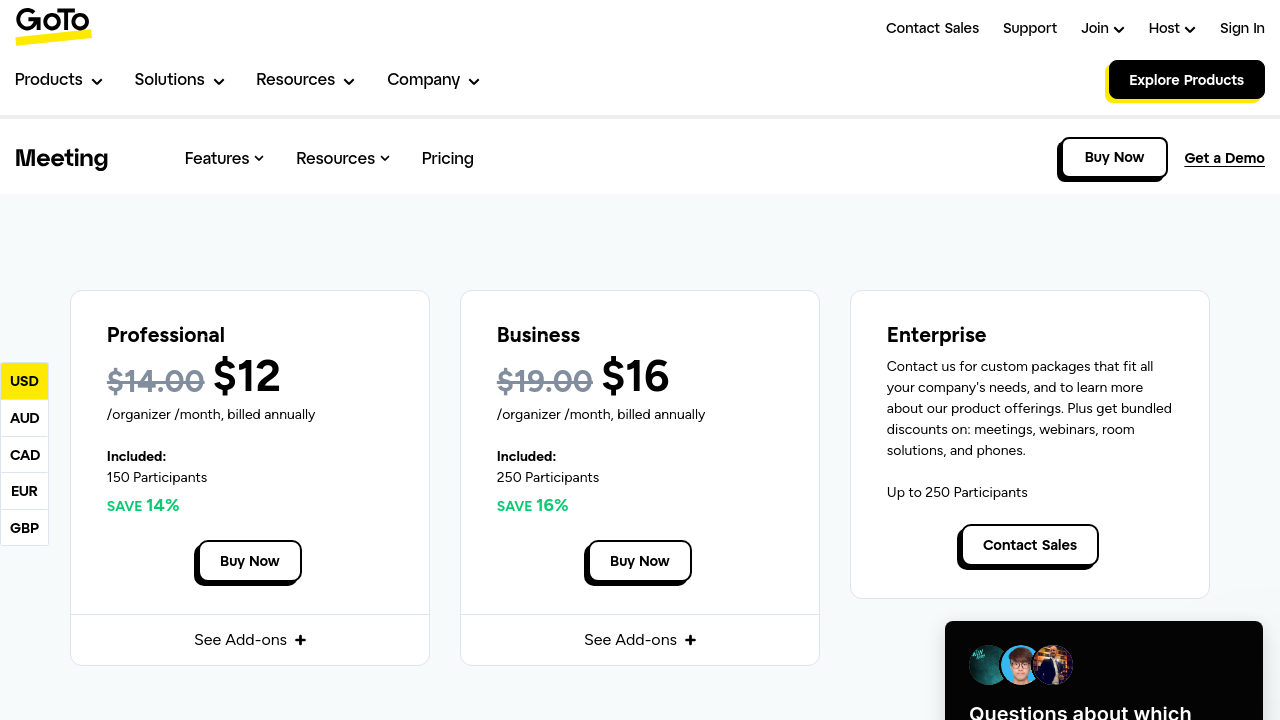Choose EUR as currency
Viewport: 1280px width, 720px height.
tap(24, 491)
